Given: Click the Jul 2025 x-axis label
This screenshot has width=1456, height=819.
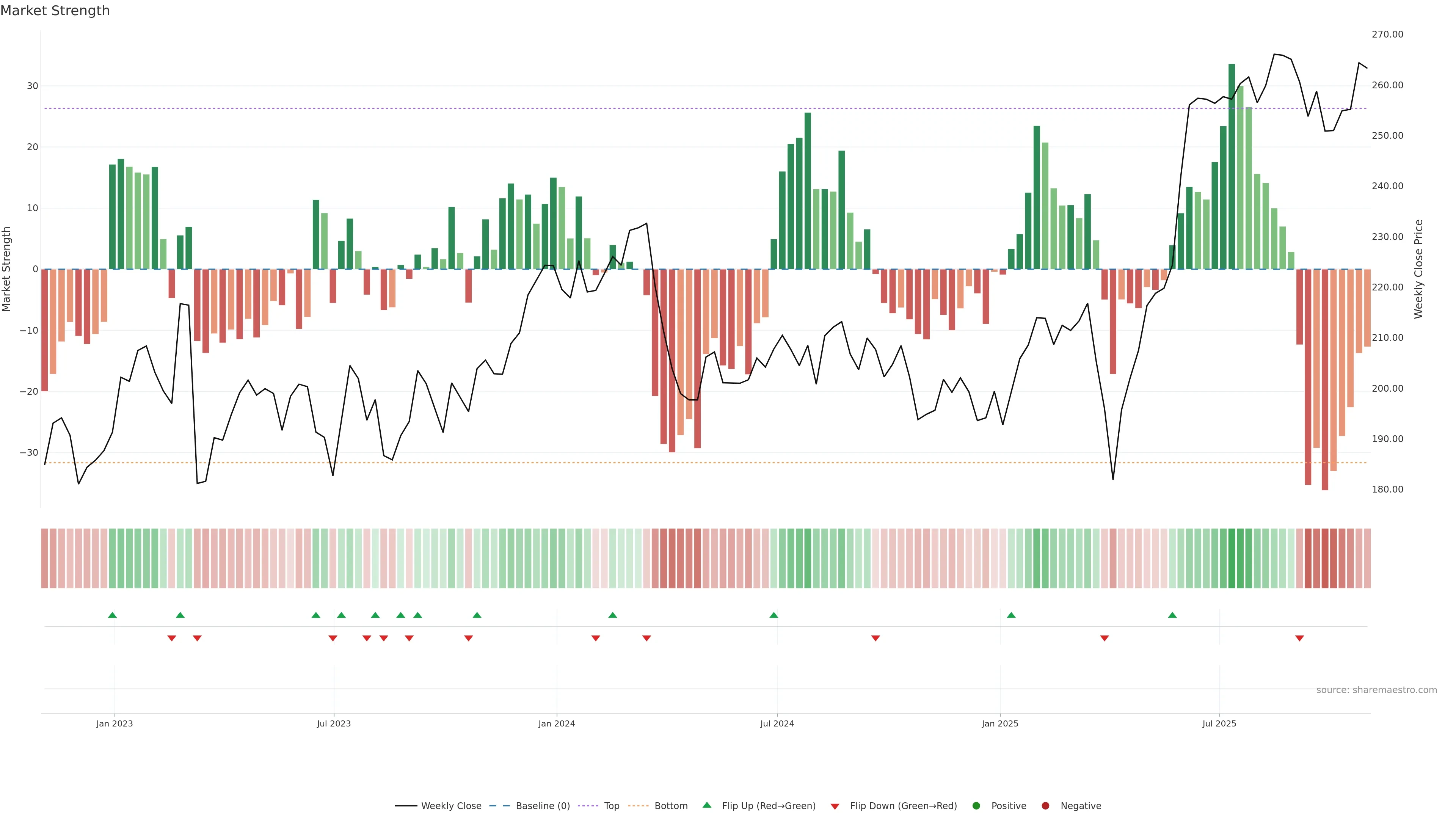Looking at the screenshot, I should point(1219,723).
